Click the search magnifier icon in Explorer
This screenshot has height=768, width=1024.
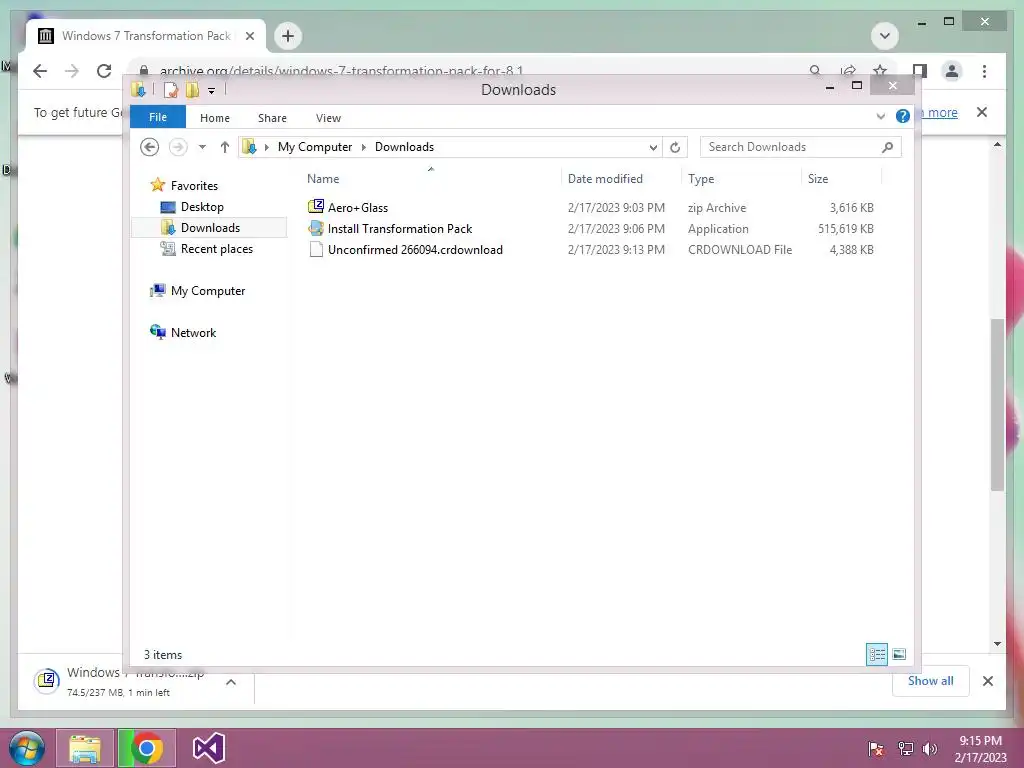click(888, 147)
